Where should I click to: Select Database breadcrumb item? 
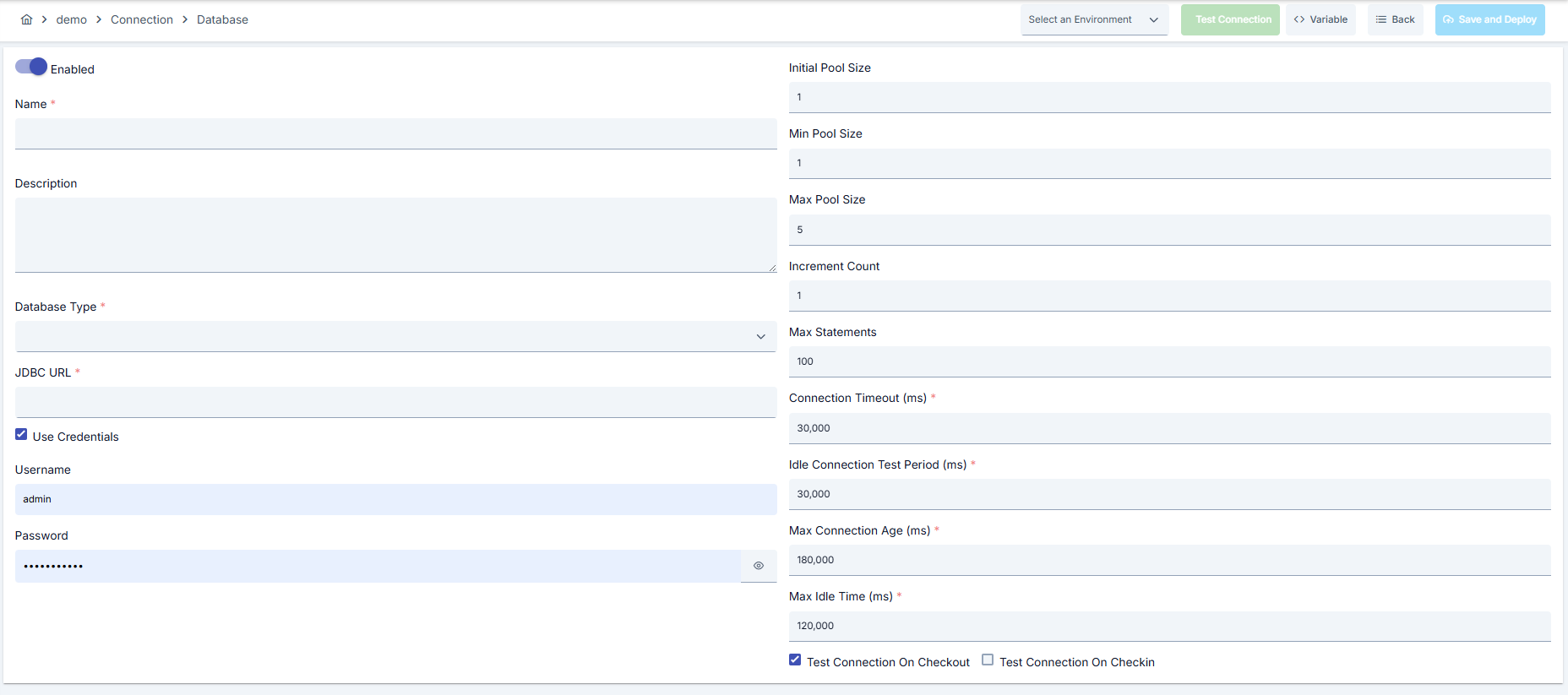tap(222, 19)
